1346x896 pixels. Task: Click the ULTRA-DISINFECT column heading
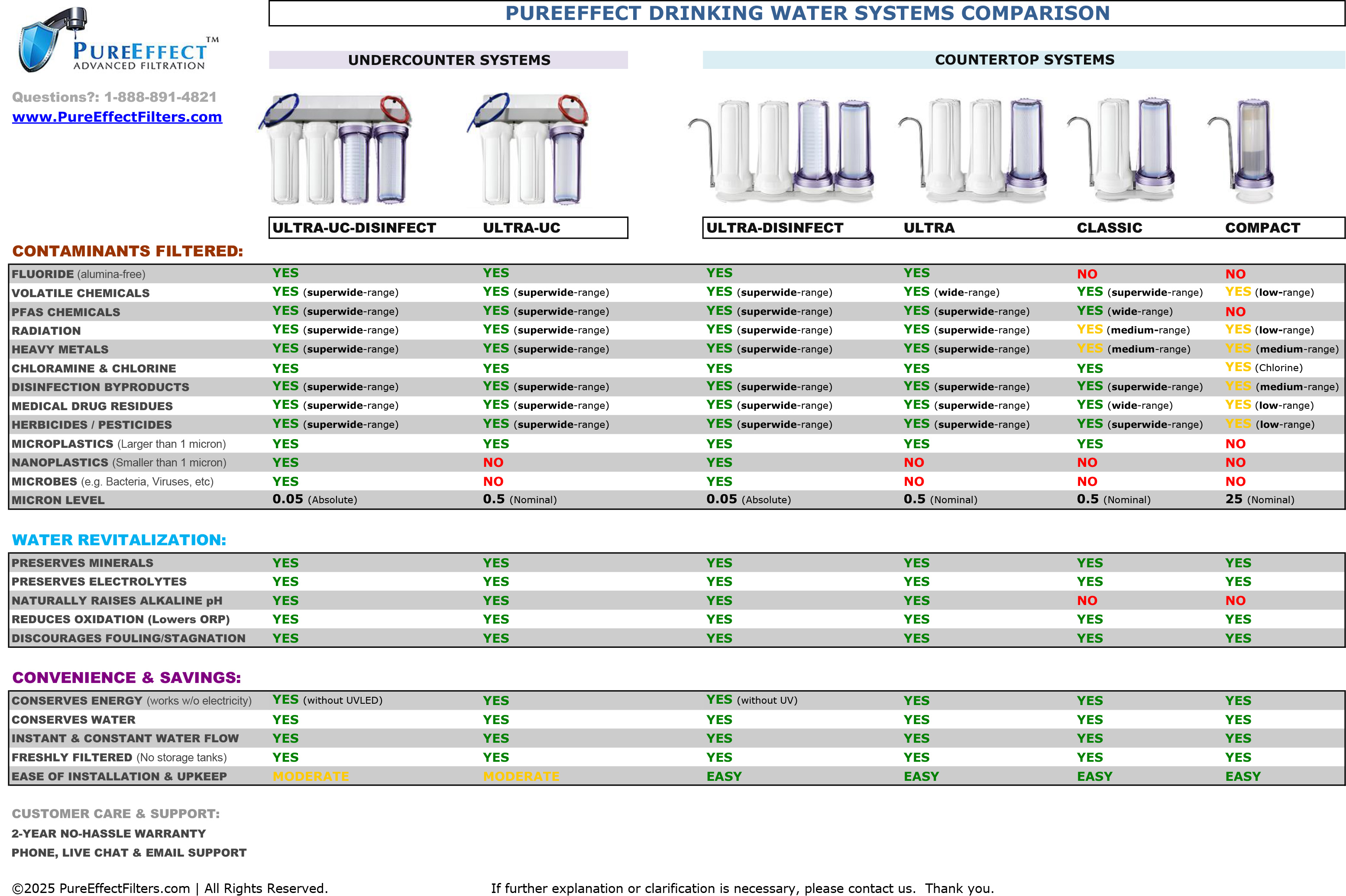(775, 228)
